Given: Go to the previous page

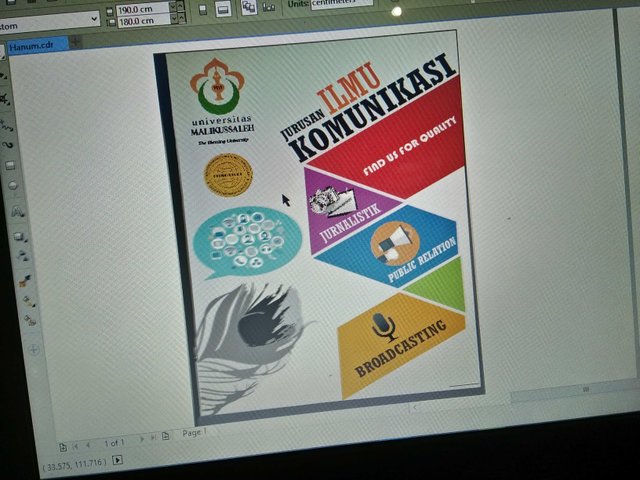Looking at the screenshot, I should point(88,445).
